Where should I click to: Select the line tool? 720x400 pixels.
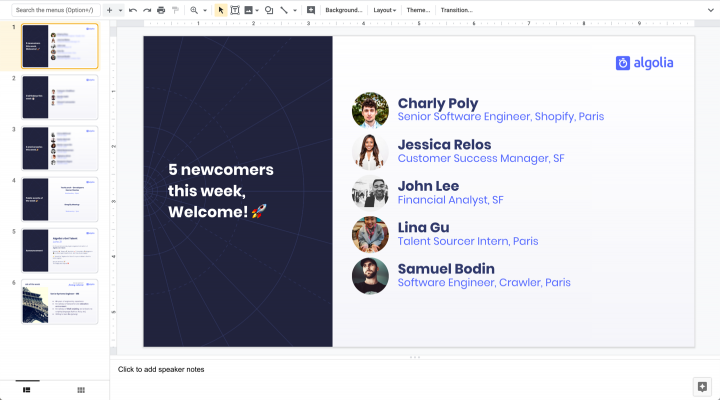[x=284, y=10]
